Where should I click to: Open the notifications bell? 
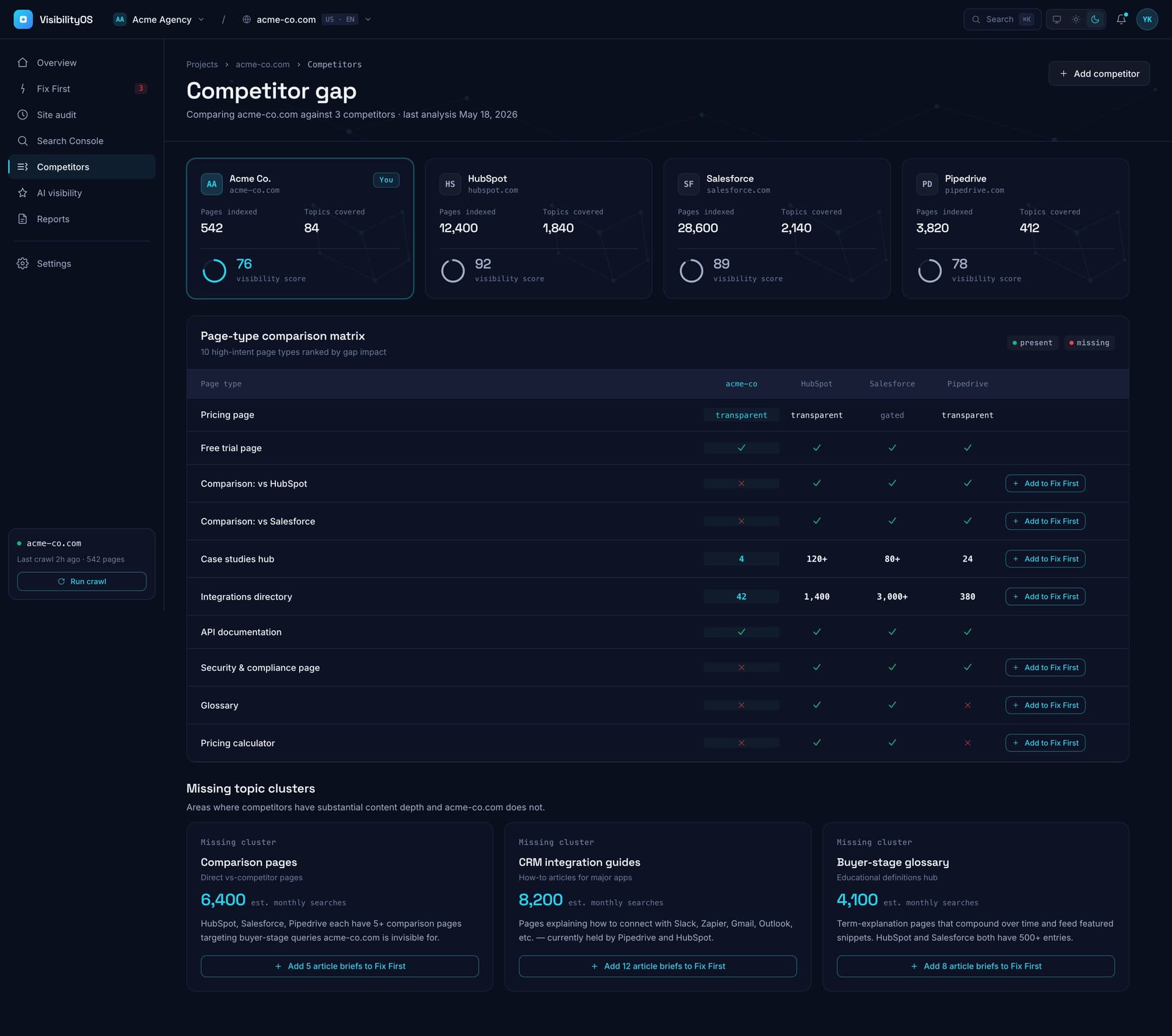click(1121, 20)
